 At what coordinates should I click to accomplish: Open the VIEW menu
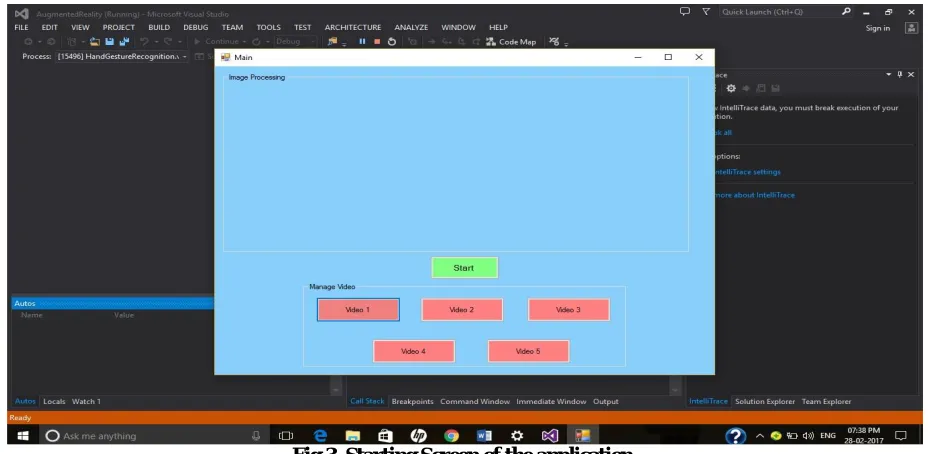click(80, 27)
